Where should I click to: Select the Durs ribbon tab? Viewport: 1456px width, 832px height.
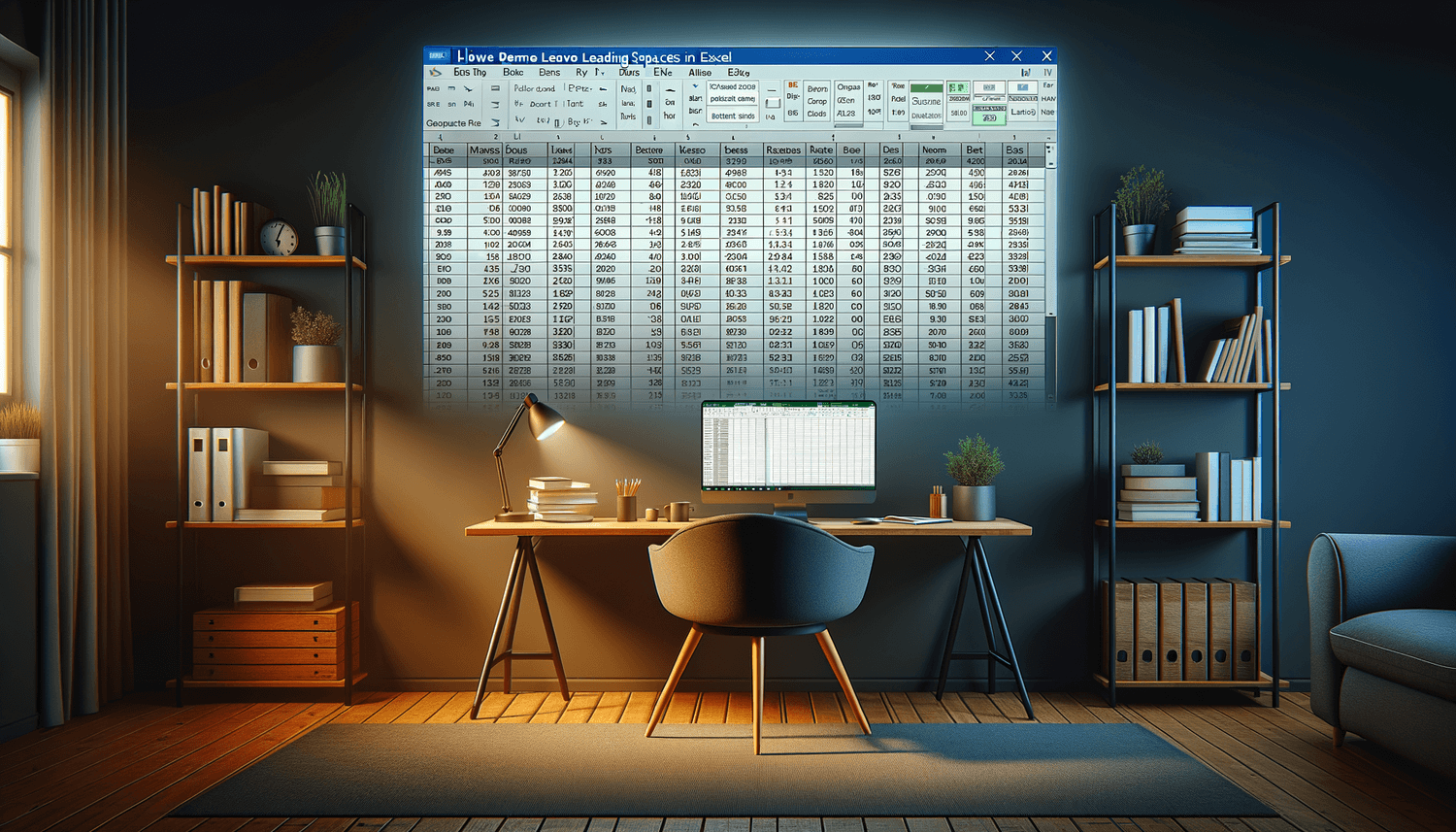[631, 72]
